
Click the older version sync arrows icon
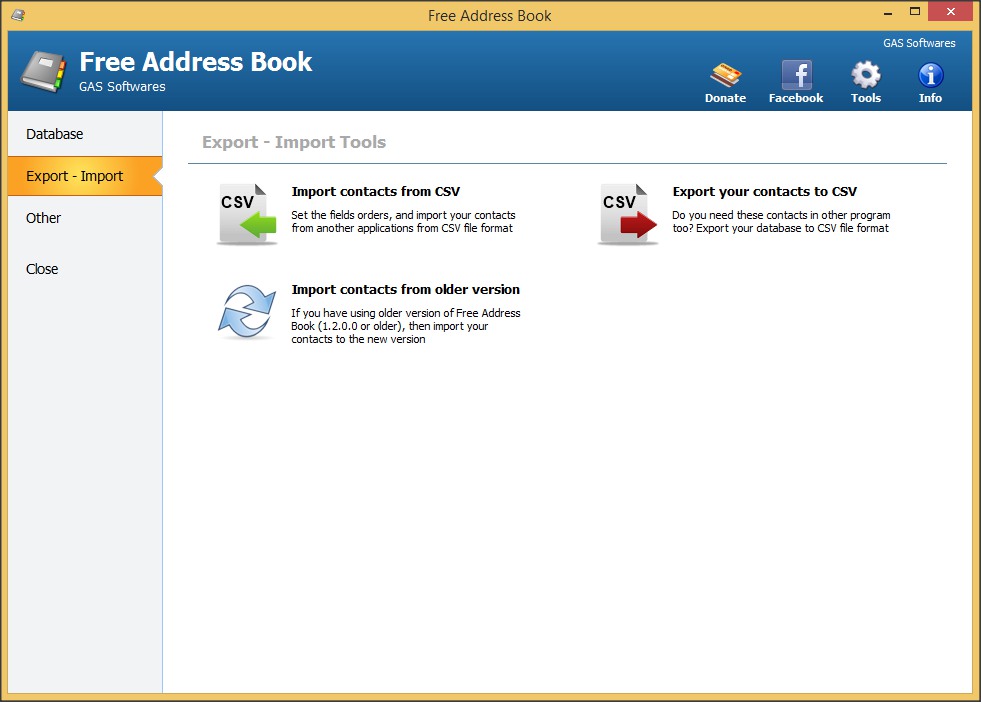[247, 312]
